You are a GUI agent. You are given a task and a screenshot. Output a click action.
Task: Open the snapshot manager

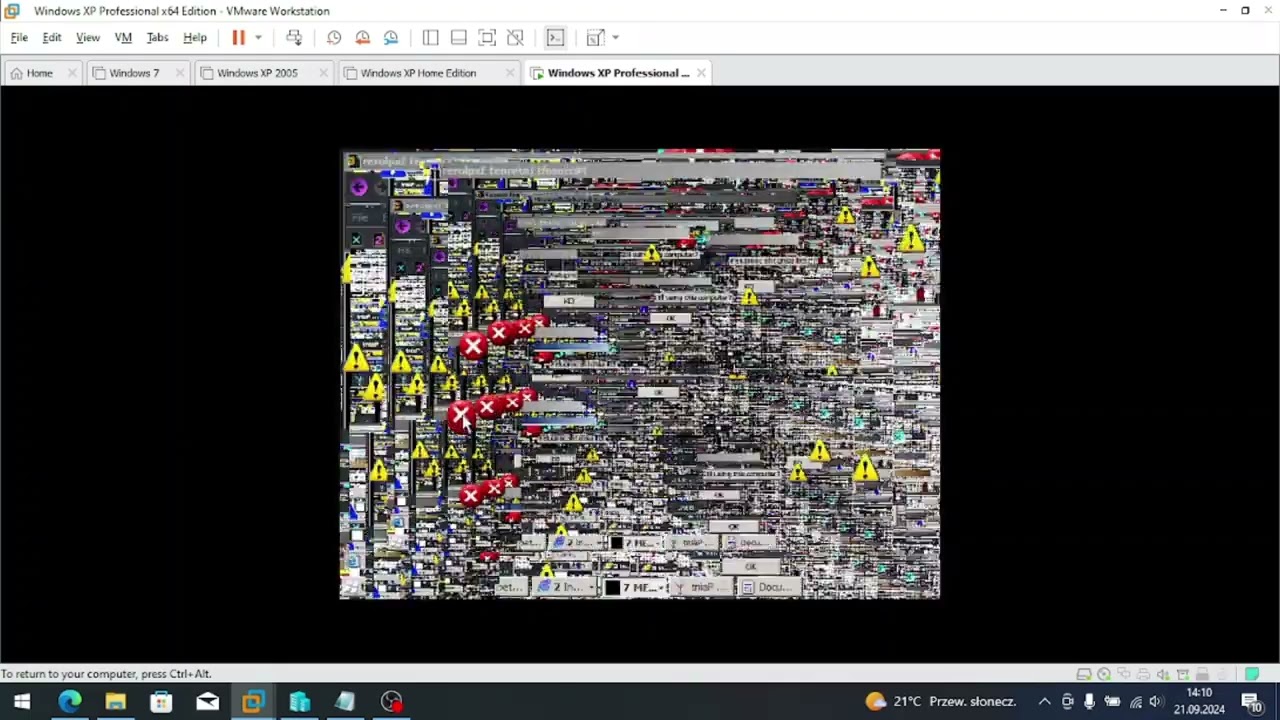tap(391, 38)
